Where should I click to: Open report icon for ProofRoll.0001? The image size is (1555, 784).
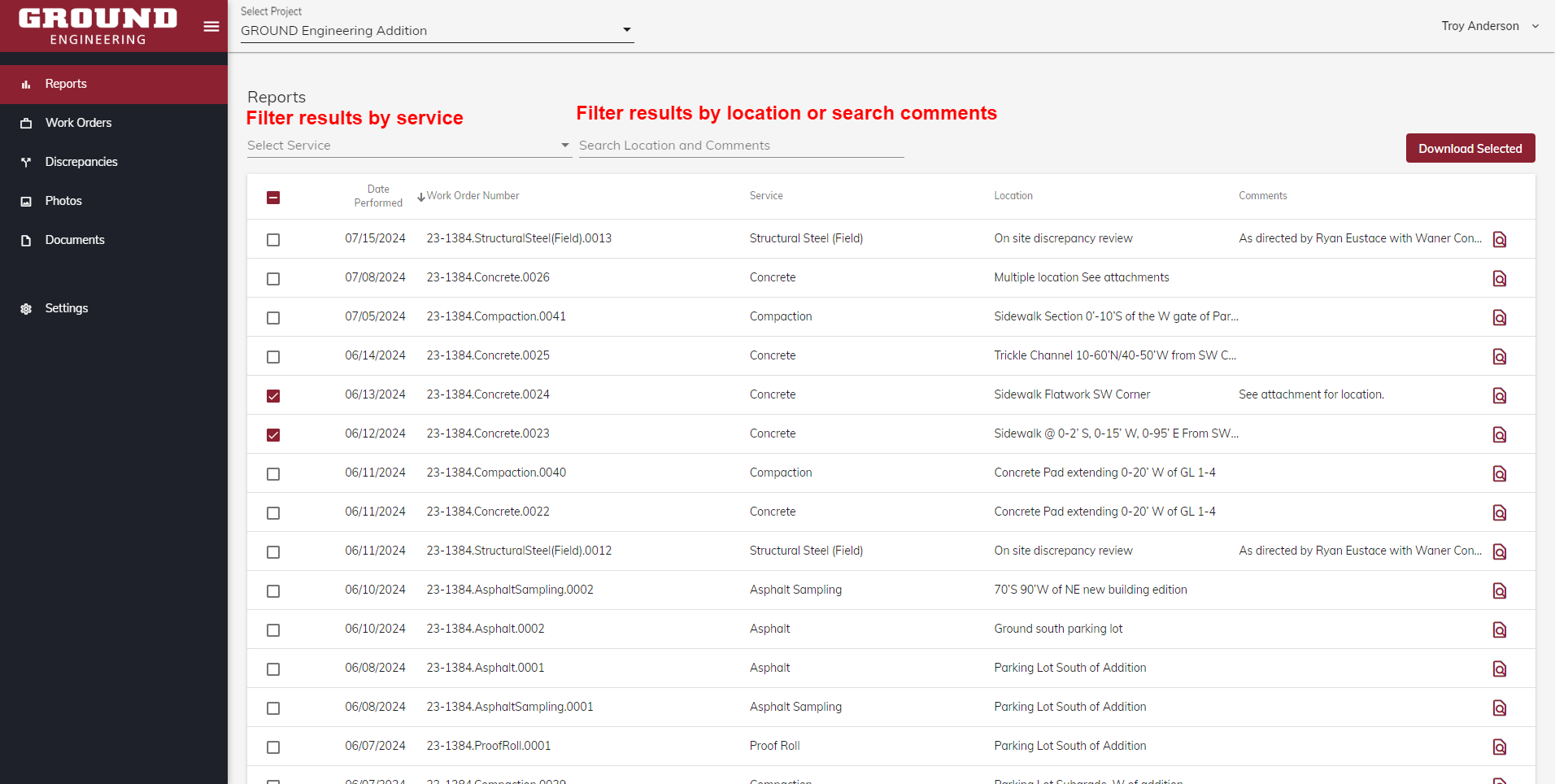point(1500,747)
